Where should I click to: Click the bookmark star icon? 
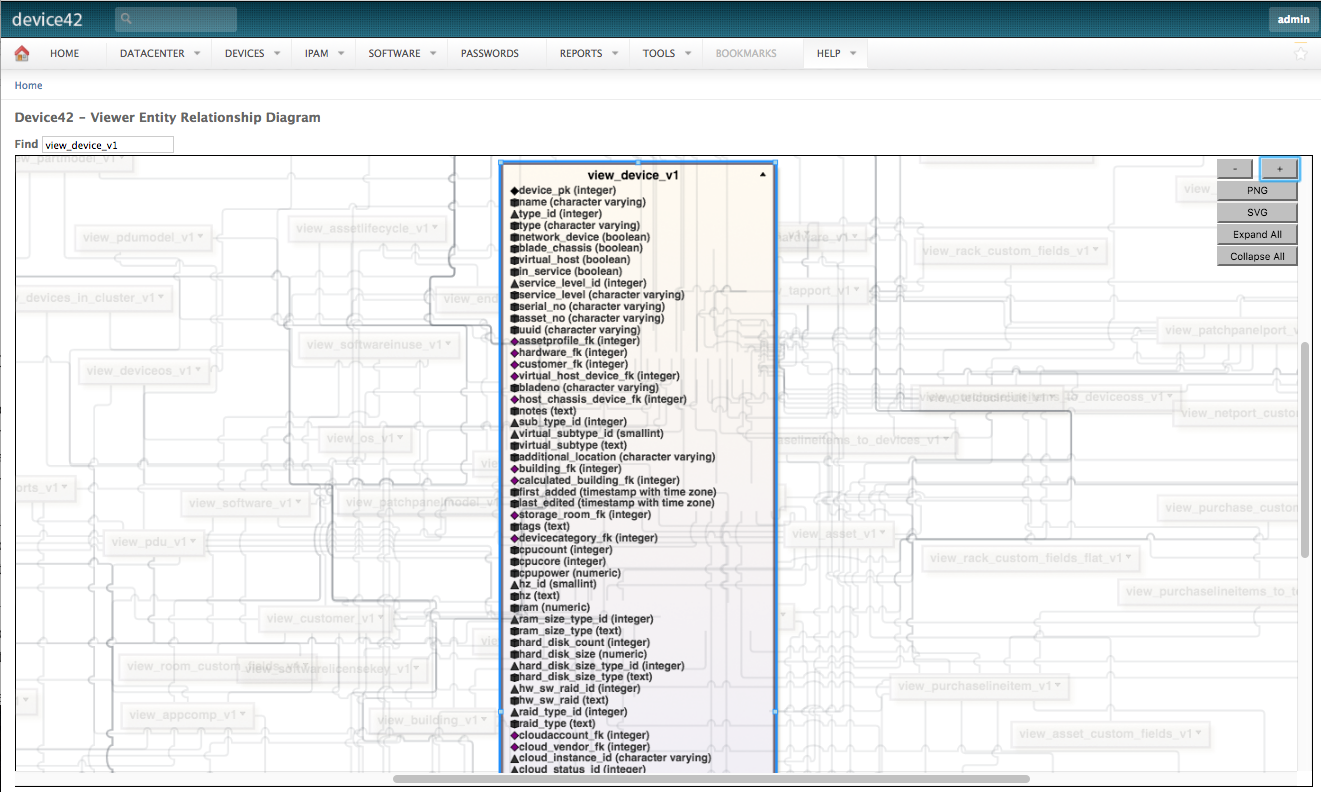(x=1300, y=53)
